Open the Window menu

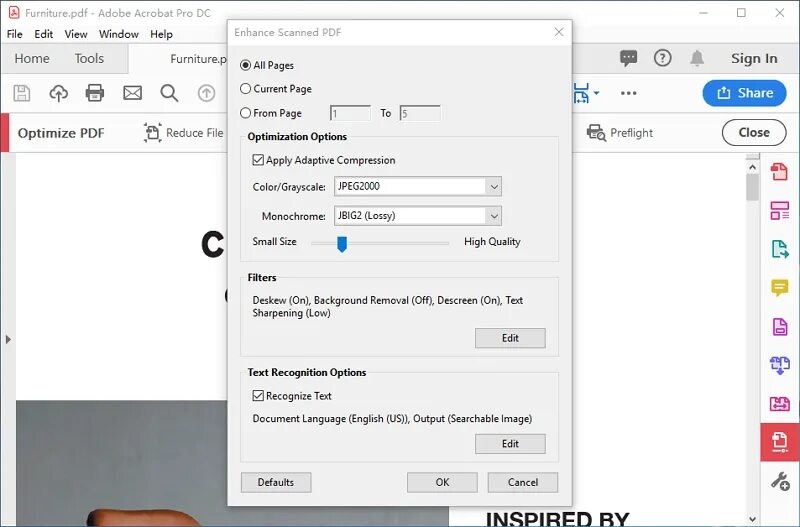point(119,34)
